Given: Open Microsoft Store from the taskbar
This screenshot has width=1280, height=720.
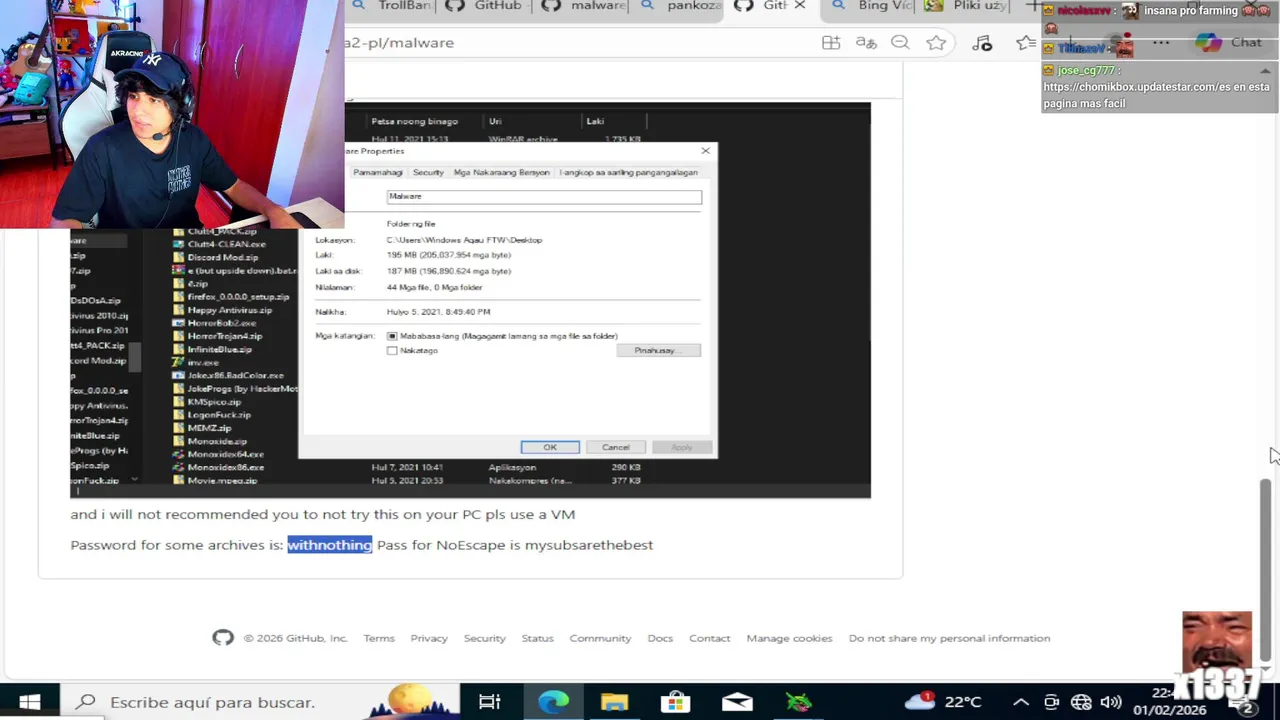Looking at the screenshot, I should (x=676, y=702).
